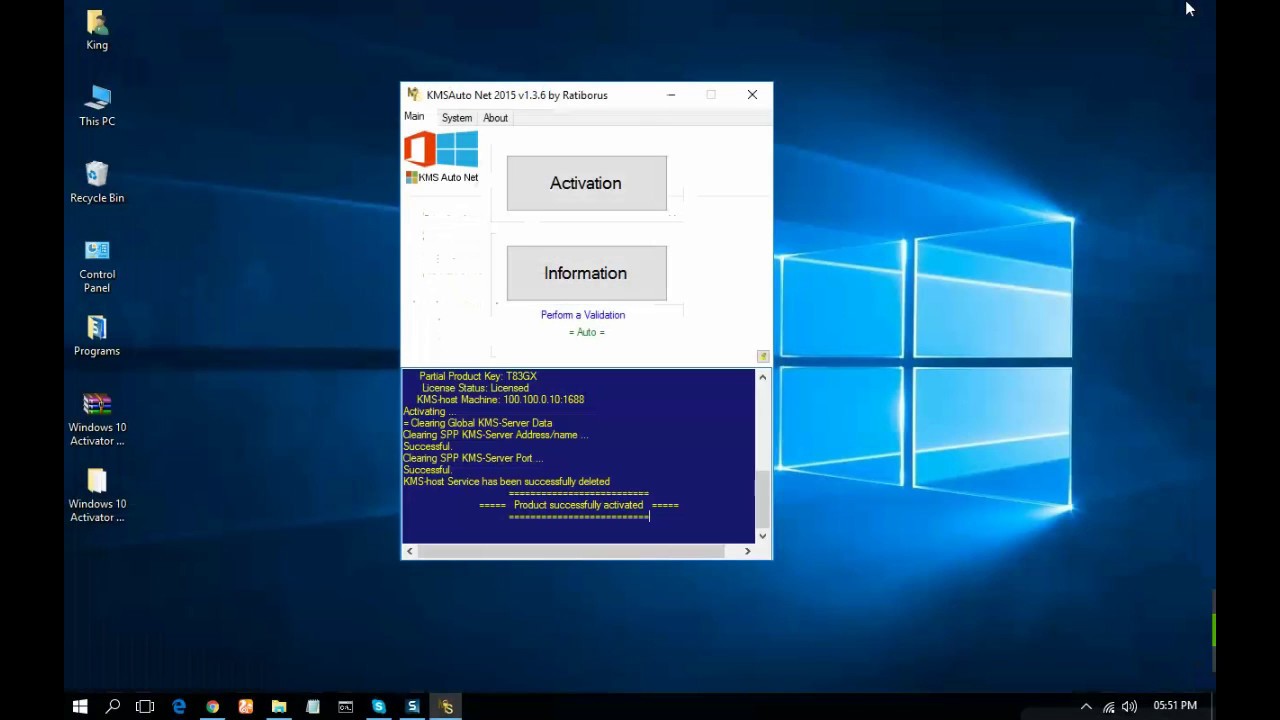Open Microsoft Edge from the taskbar
Image resolution: width=1280 pixels, height=720 pixels.
(x=179, y=707)
